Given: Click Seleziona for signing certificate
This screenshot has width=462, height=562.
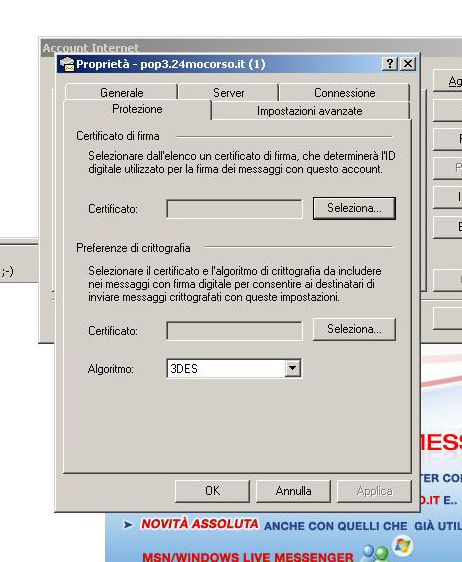Looking at the screenshot, I should click(354, 208).
